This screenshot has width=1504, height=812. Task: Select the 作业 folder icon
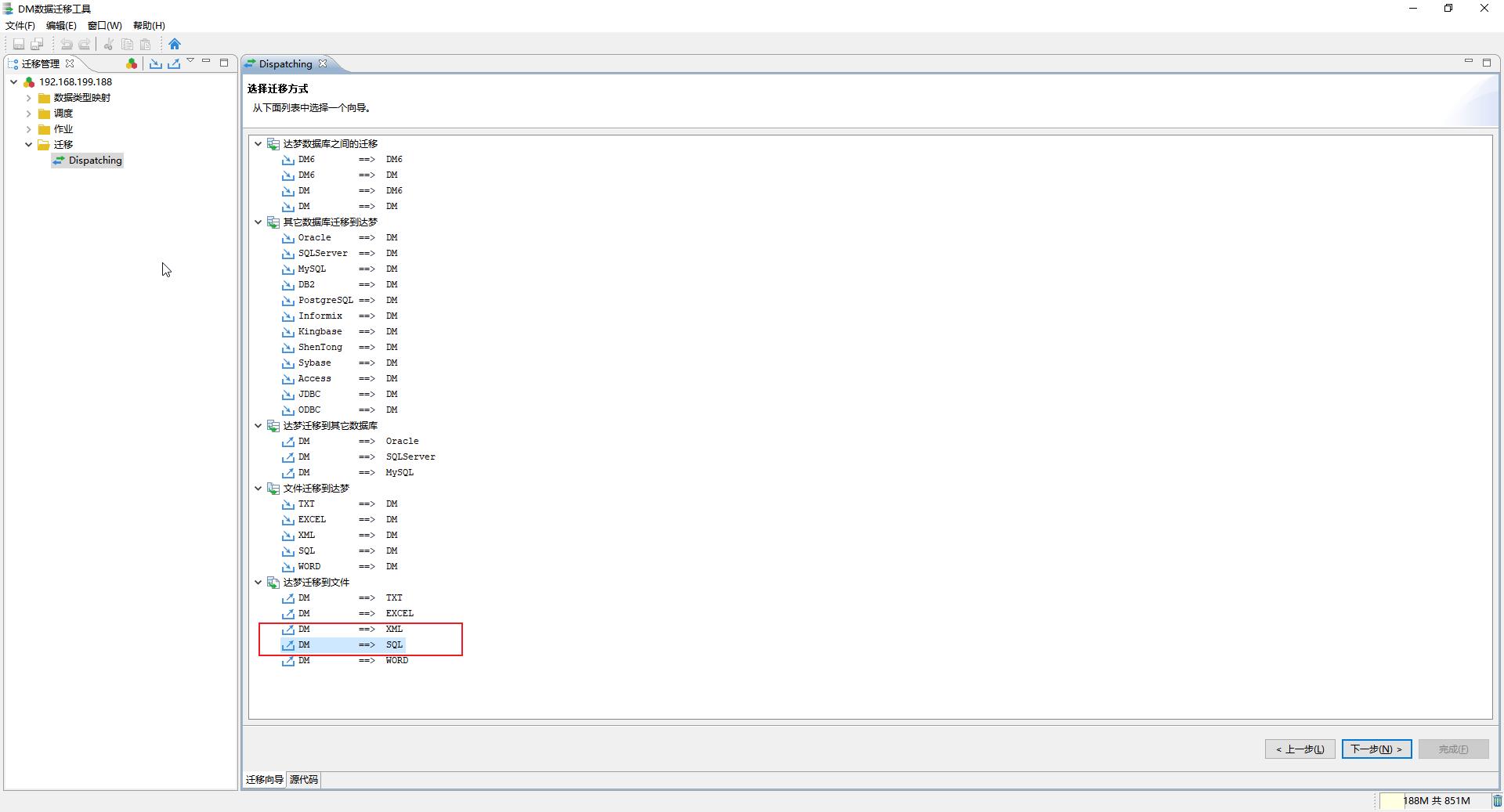(45, 129)
